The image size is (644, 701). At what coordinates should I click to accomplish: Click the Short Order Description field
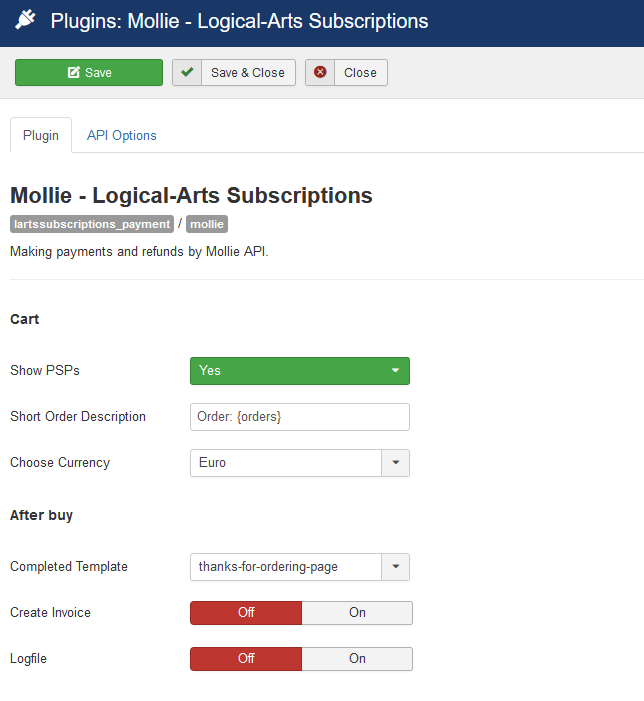pyautogui.click(x=300, y=417)
